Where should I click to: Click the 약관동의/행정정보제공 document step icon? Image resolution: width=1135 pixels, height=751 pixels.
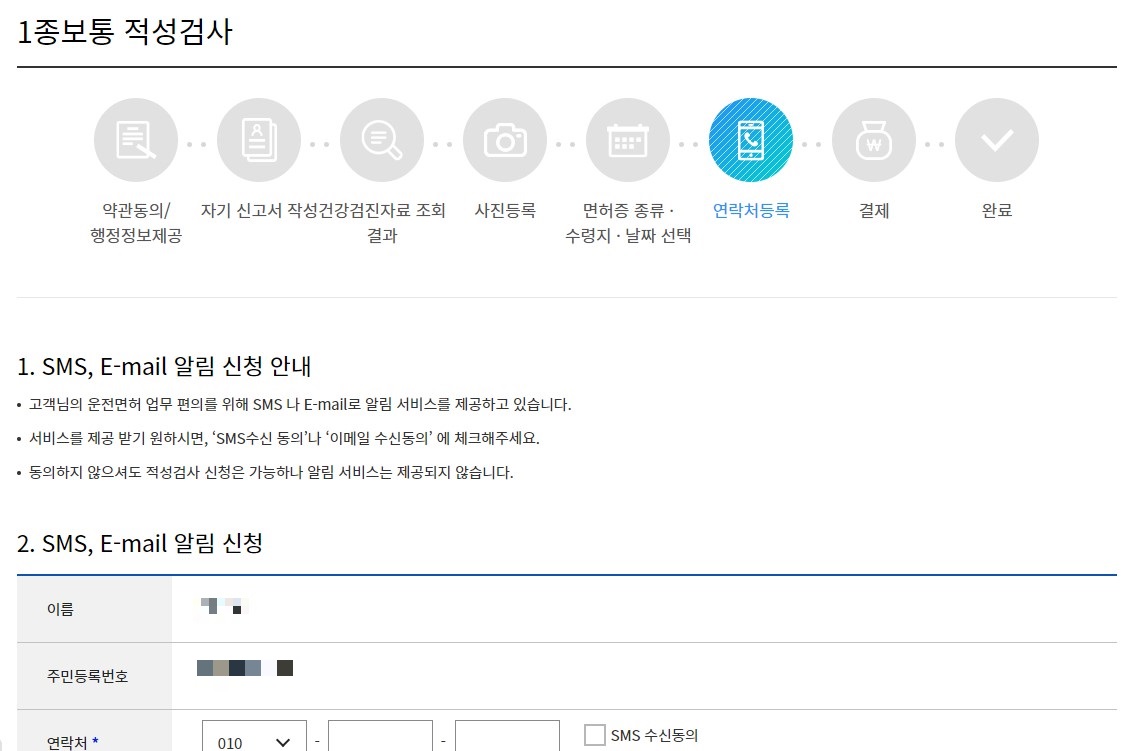tap(135, 140)
